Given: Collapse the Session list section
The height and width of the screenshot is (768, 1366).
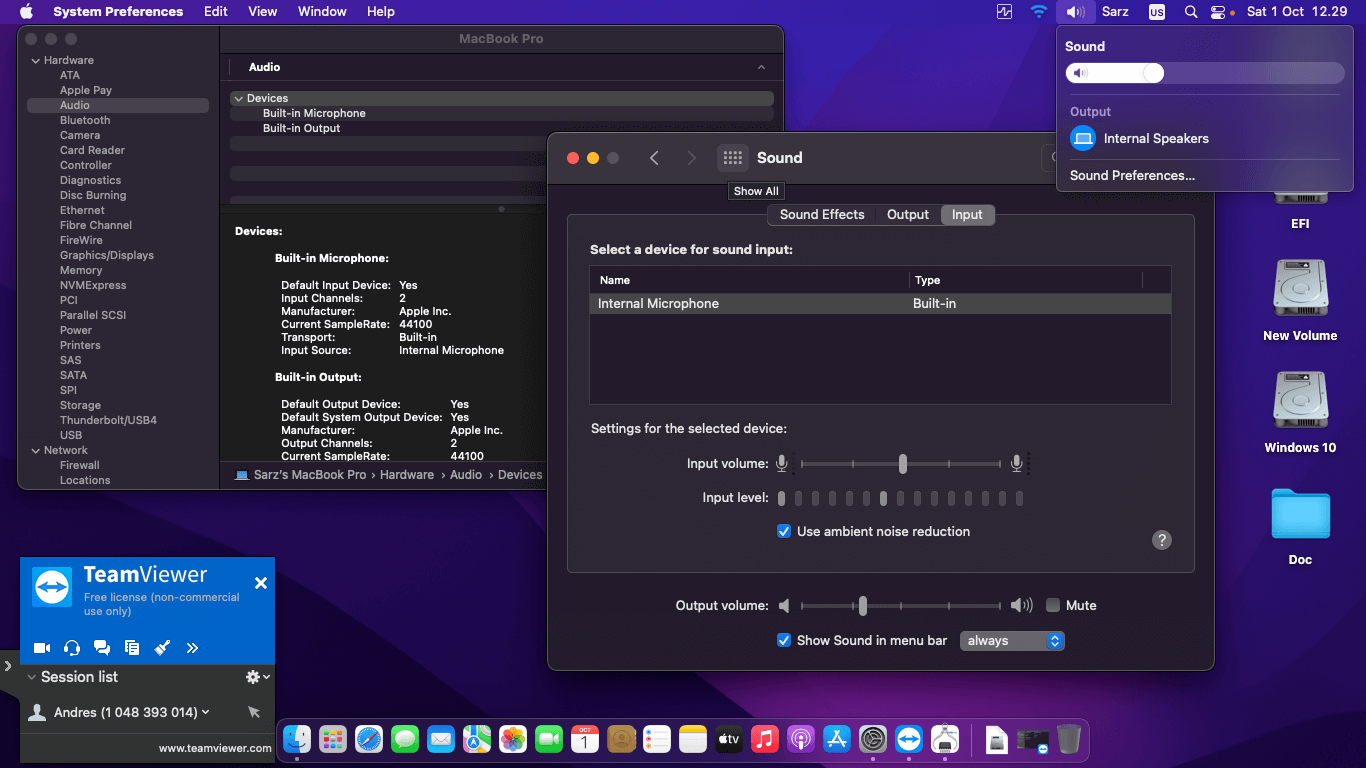Looking at the screenshot, I should [x=30, y=677].
